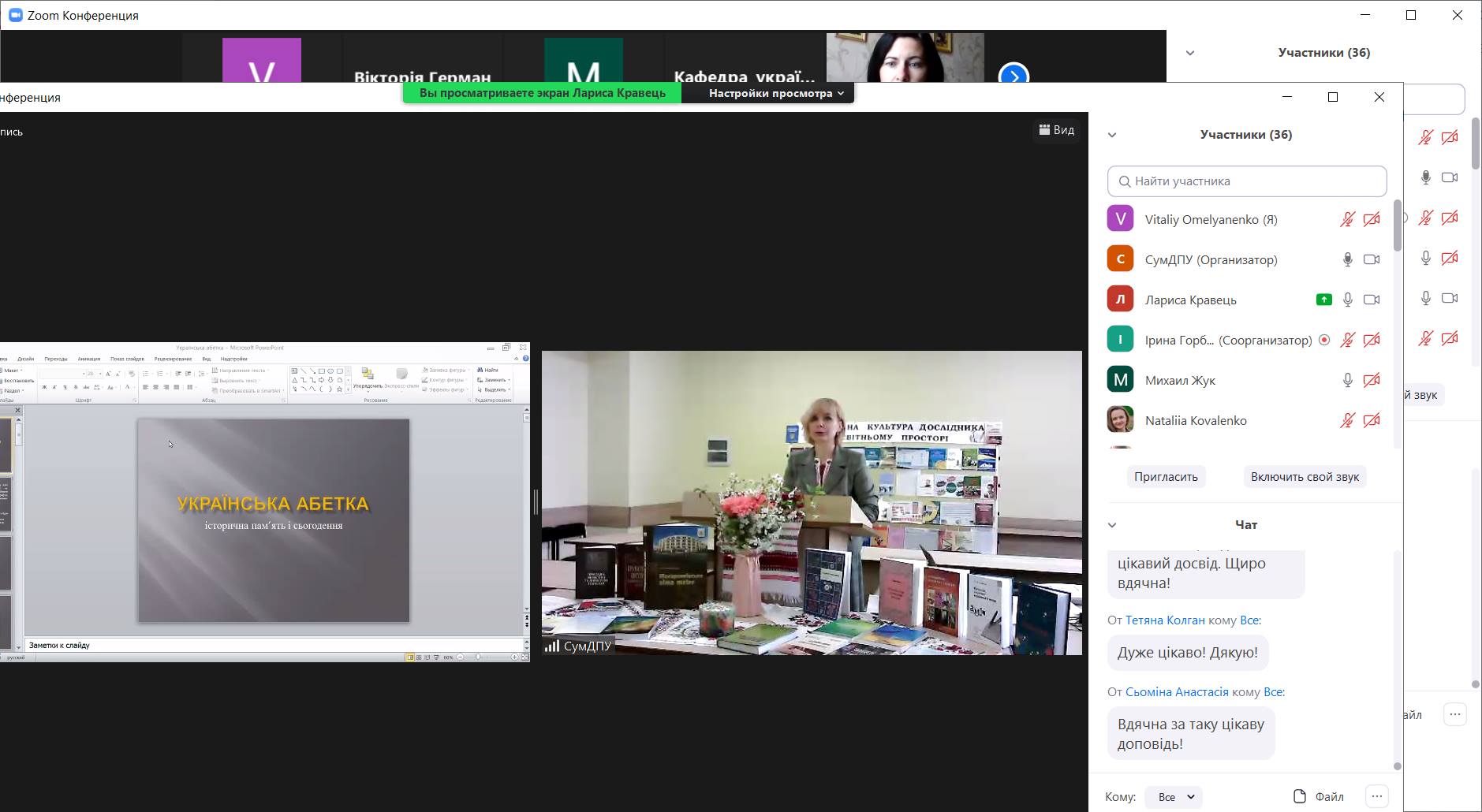Image resolution: width=1482 pixels, height=812 pixels.
Task: Click Включить свой звук button
Action: tap(1305, 476)
